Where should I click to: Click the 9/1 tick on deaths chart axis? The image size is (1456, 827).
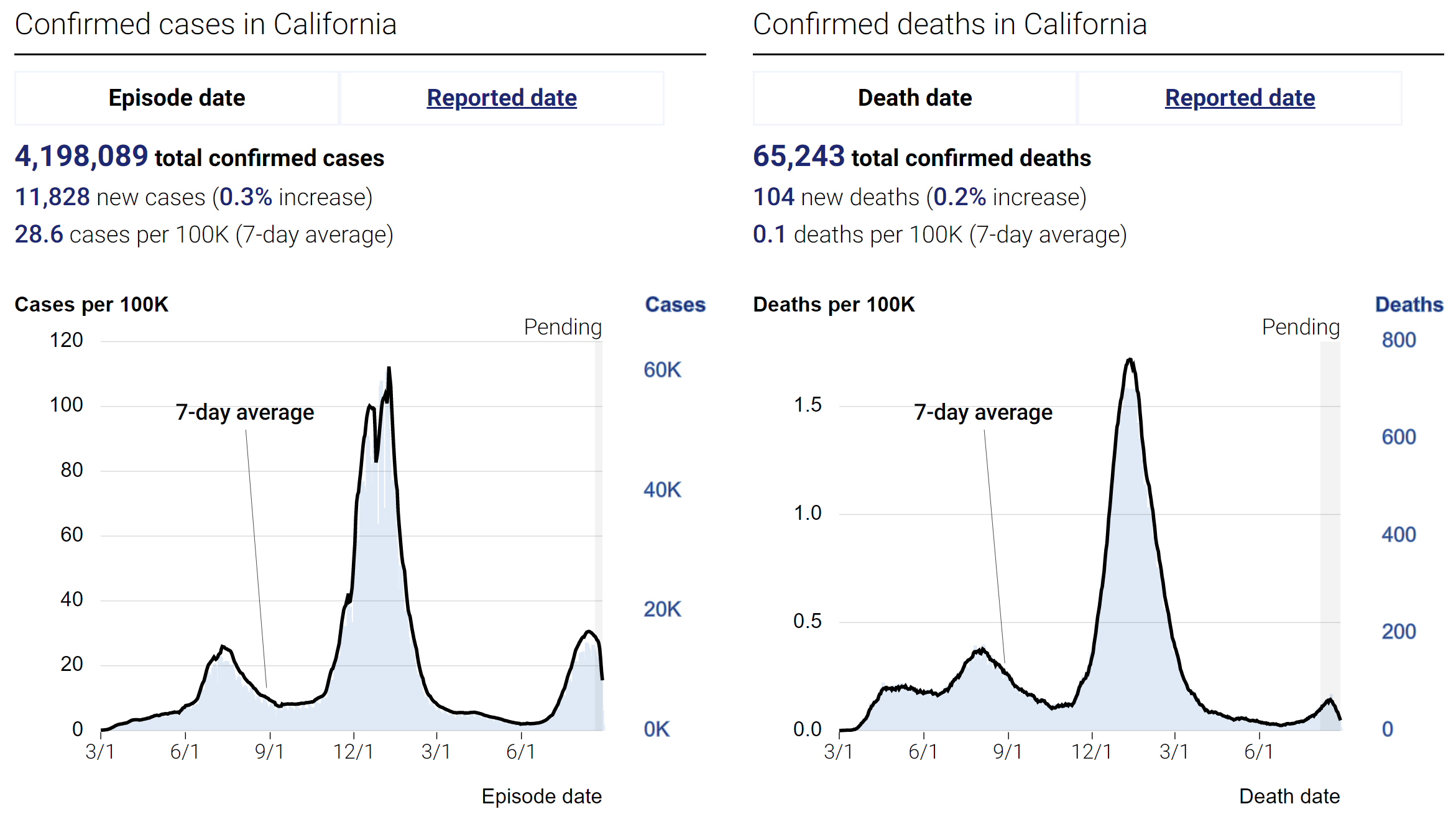(x=1008, y=752)
